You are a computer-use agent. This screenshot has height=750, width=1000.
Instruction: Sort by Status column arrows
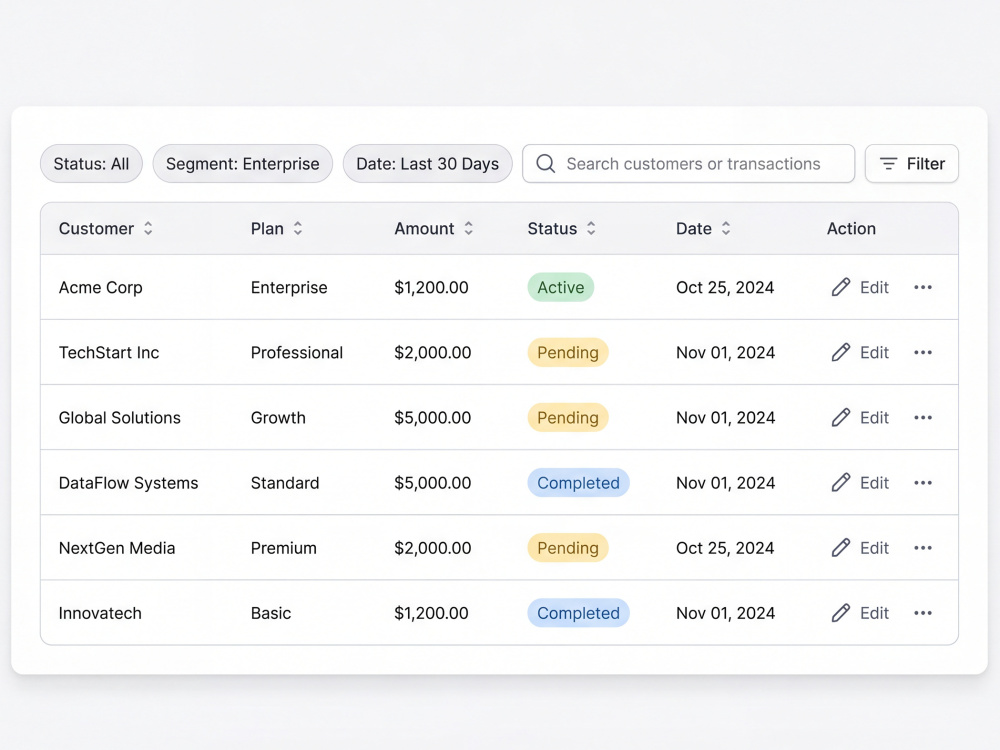(591, 228)
